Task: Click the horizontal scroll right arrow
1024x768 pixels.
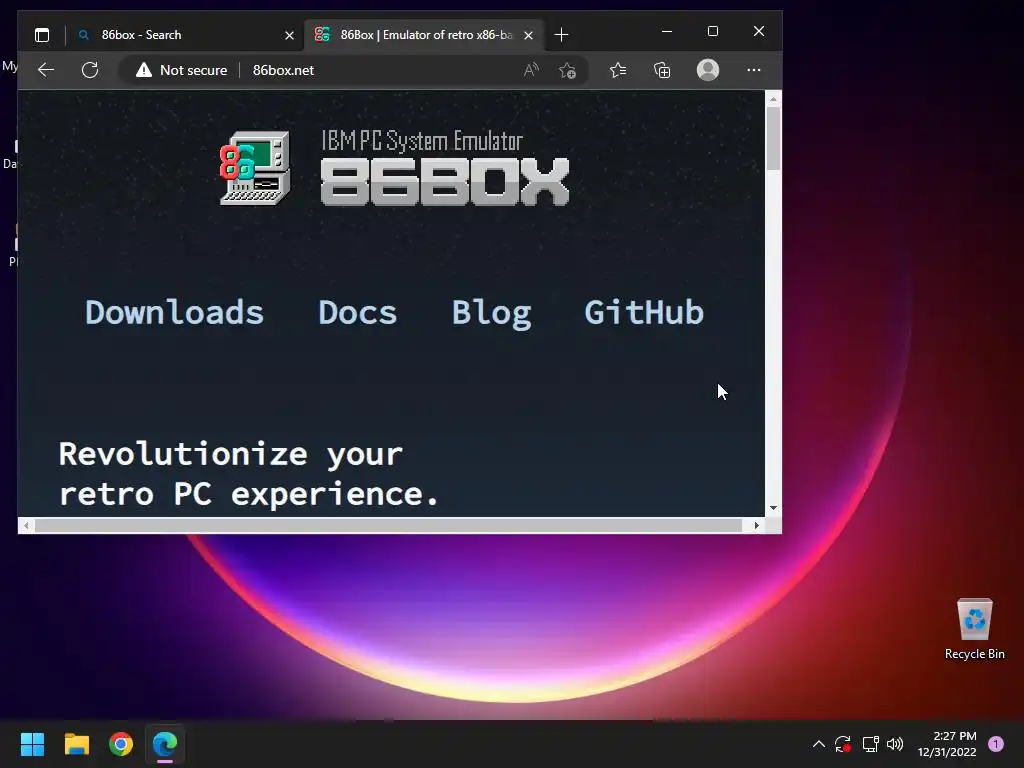Action: pos(757,525)
